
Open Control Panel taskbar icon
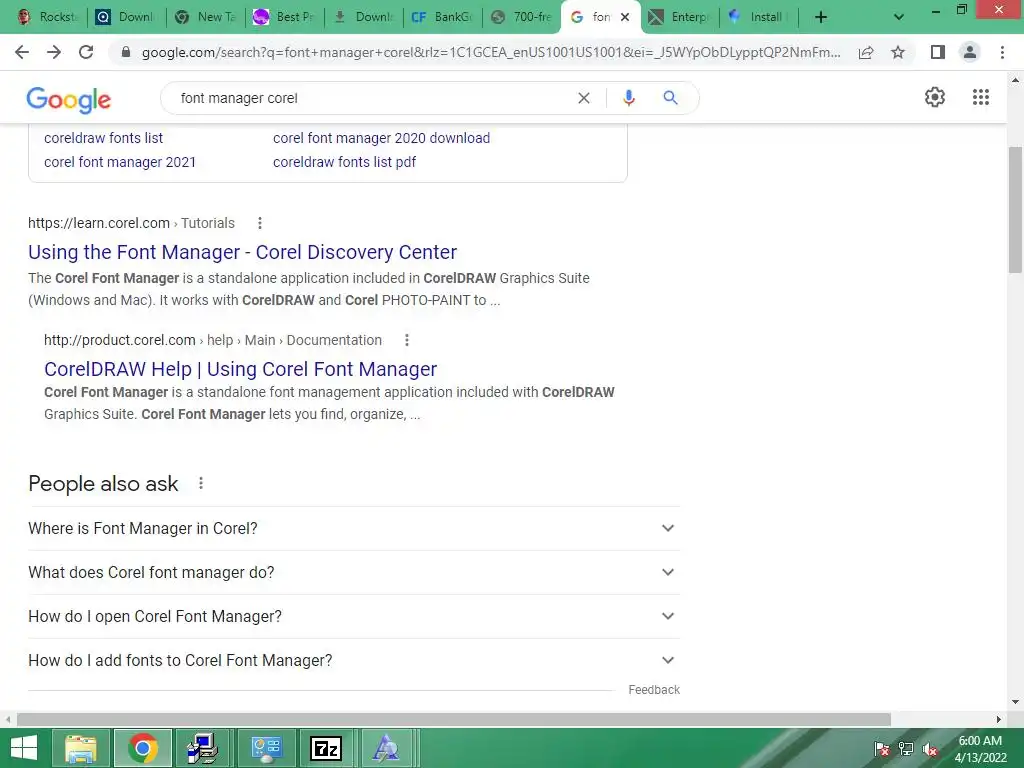[266, 748]
